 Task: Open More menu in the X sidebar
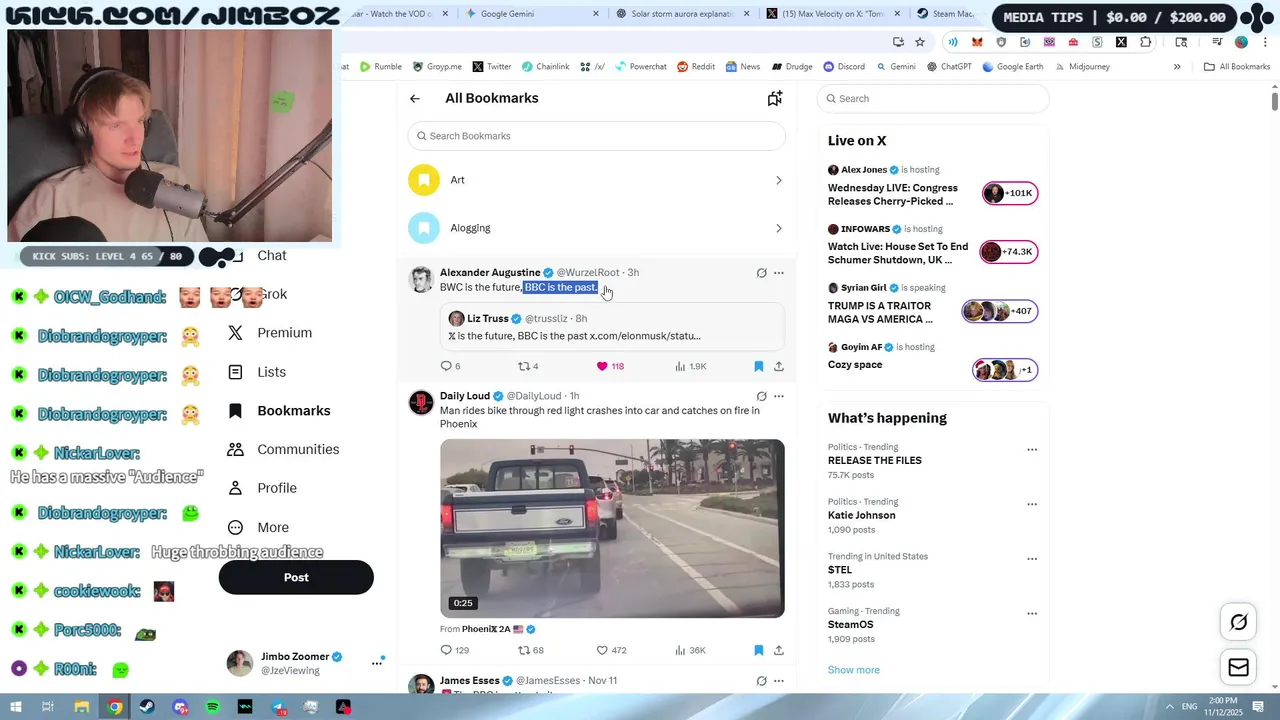(258, 527)
